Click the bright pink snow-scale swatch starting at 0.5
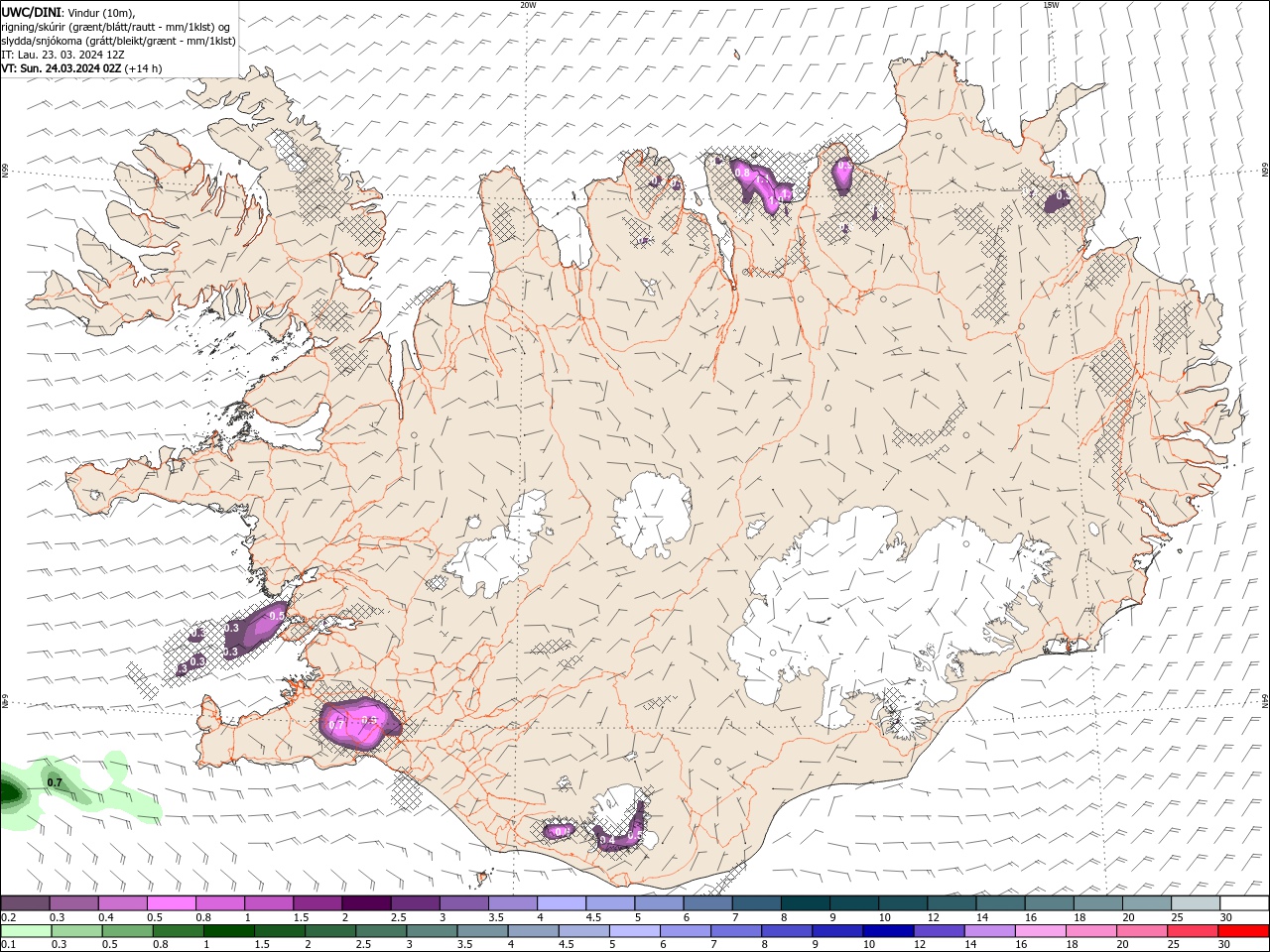 [x=171, y=903]
